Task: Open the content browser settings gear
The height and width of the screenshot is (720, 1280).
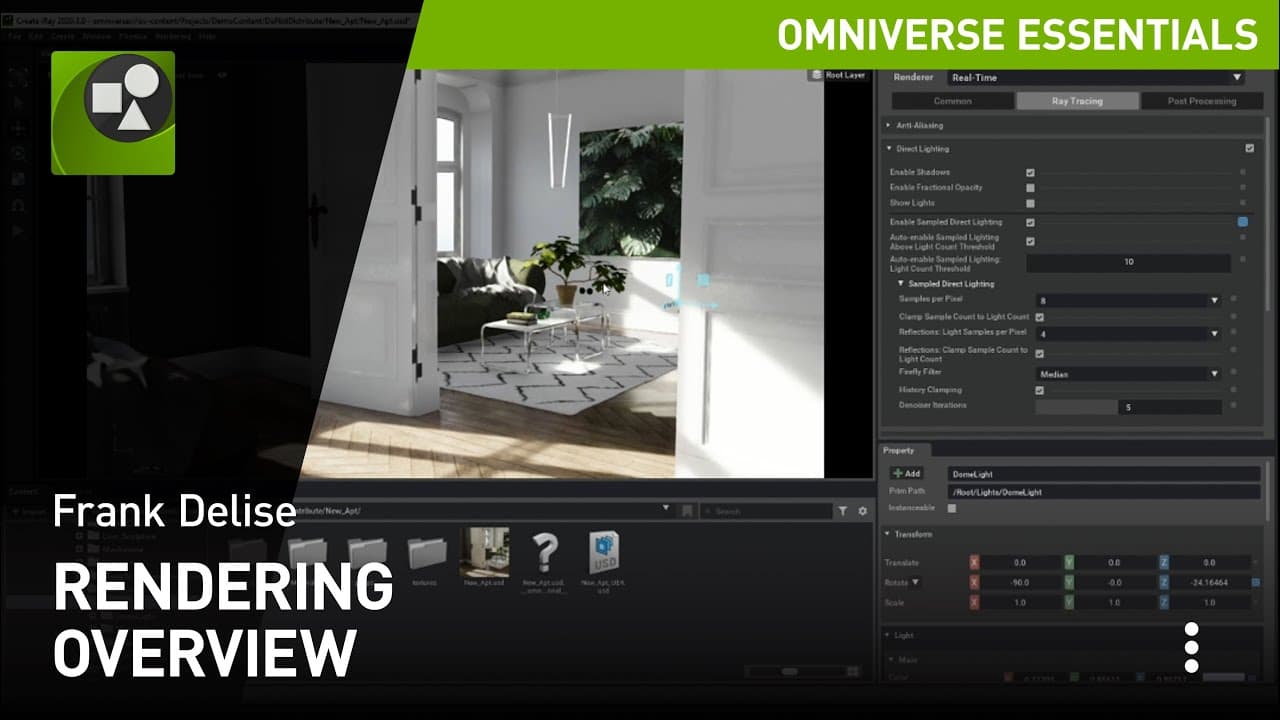Action: pyautogui.click(x=863, y=511)
